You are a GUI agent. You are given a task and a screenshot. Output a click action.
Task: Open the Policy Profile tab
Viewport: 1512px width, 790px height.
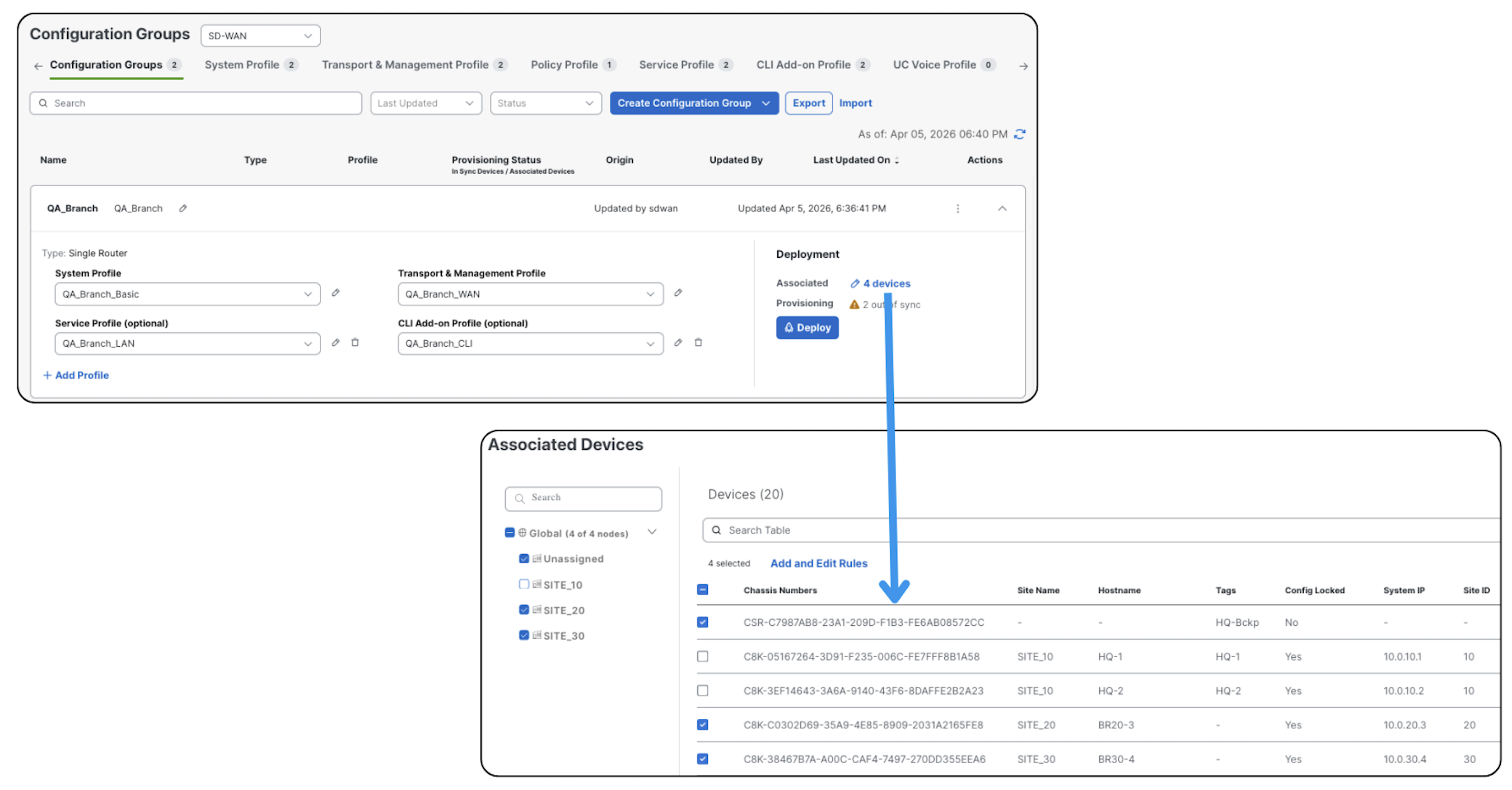coord(563,64)
